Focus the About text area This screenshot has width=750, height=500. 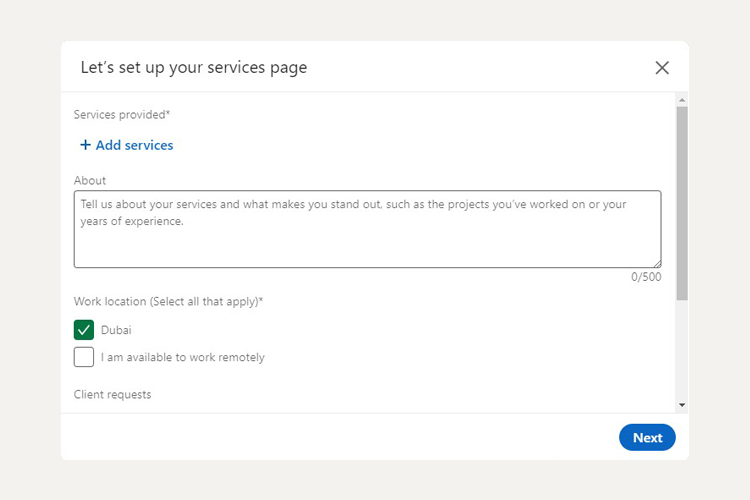click(367, 229)
